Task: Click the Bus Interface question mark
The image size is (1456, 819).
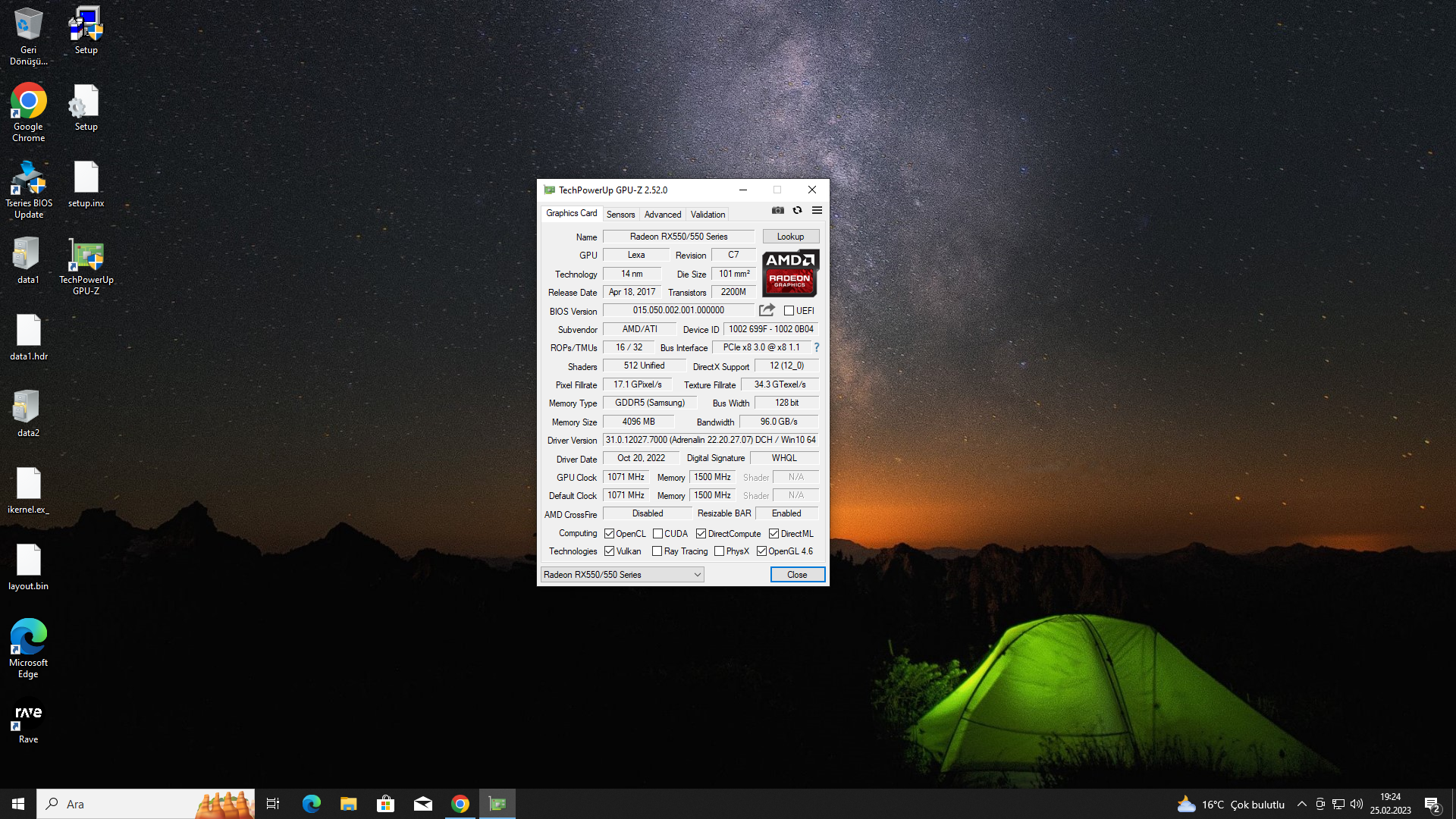Action: (817, 347)
